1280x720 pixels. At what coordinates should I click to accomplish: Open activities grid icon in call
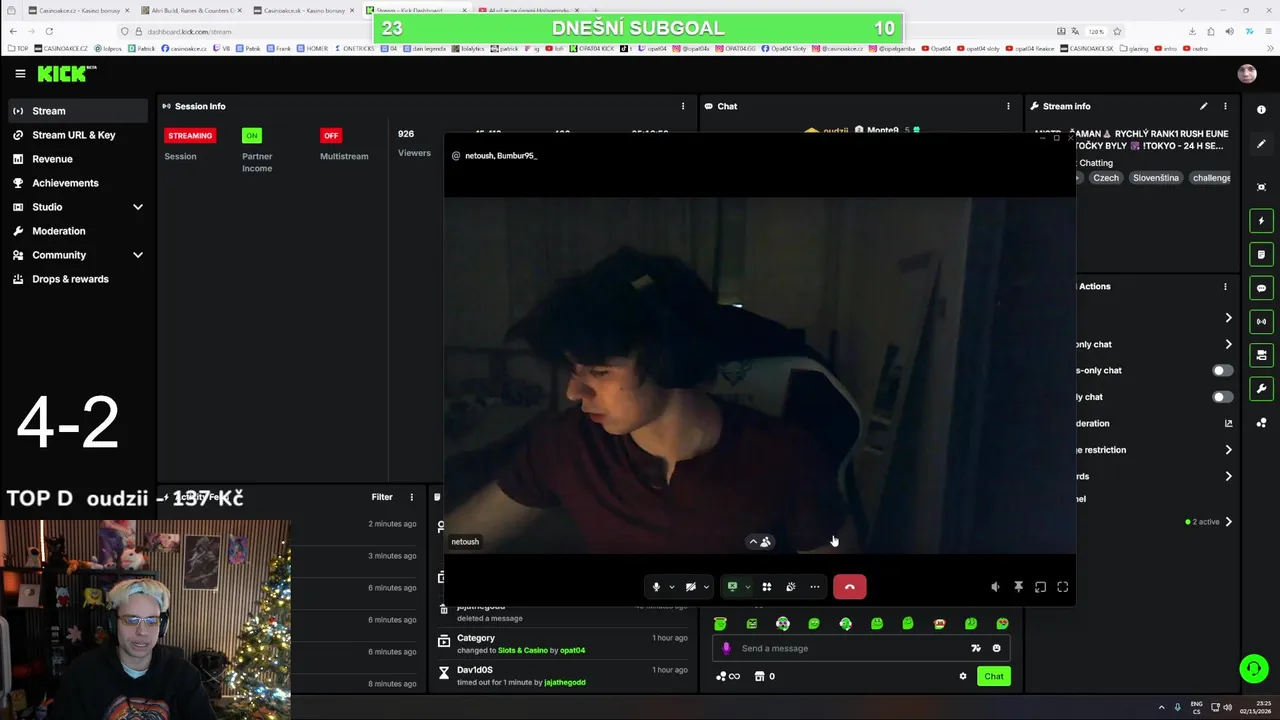click(x=767, y=587)
